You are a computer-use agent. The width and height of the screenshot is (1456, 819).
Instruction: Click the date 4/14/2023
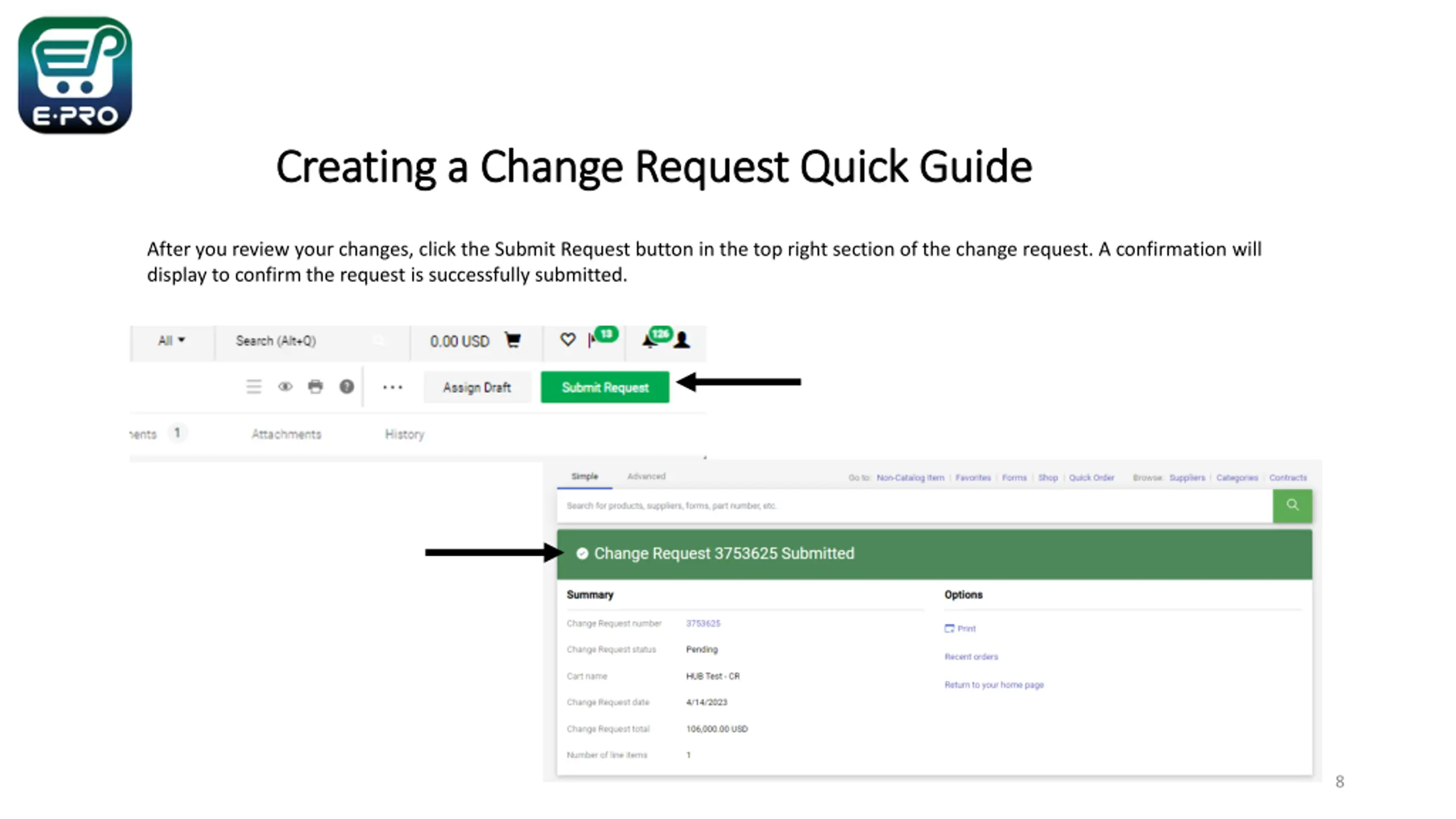point(706,702)
